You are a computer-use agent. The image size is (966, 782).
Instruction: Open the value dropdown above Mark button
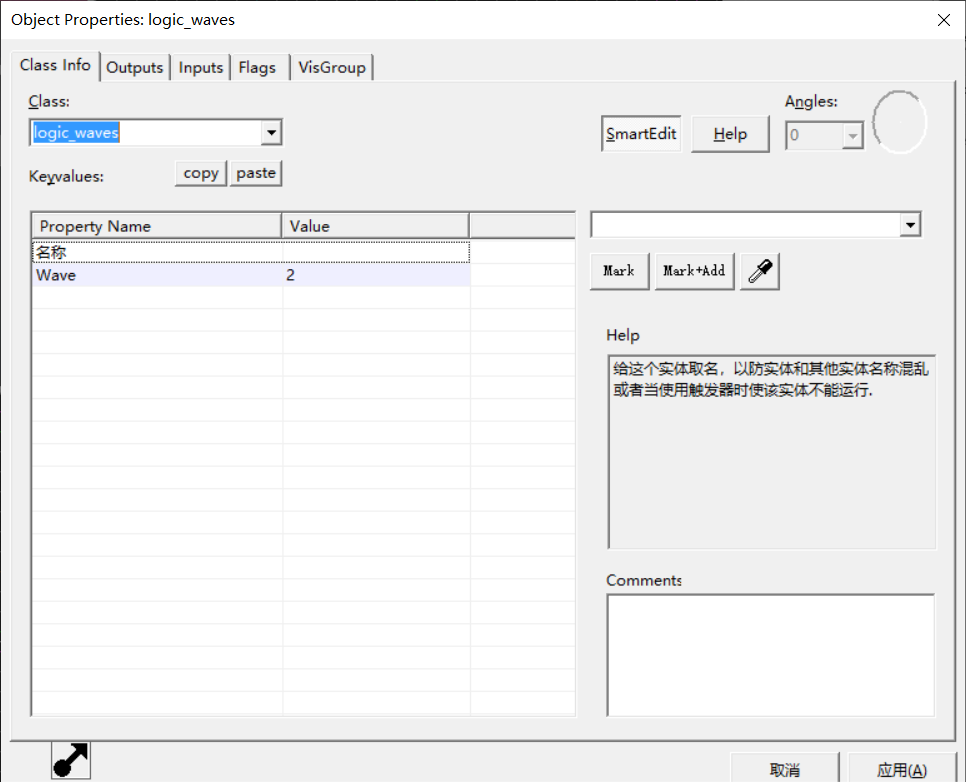pos(909,225)
